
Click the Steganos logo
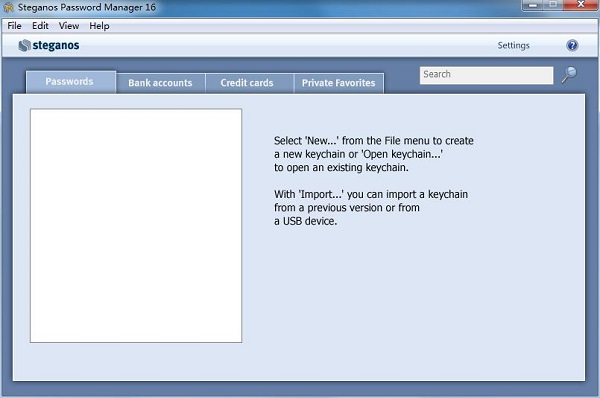click(49, 46)
